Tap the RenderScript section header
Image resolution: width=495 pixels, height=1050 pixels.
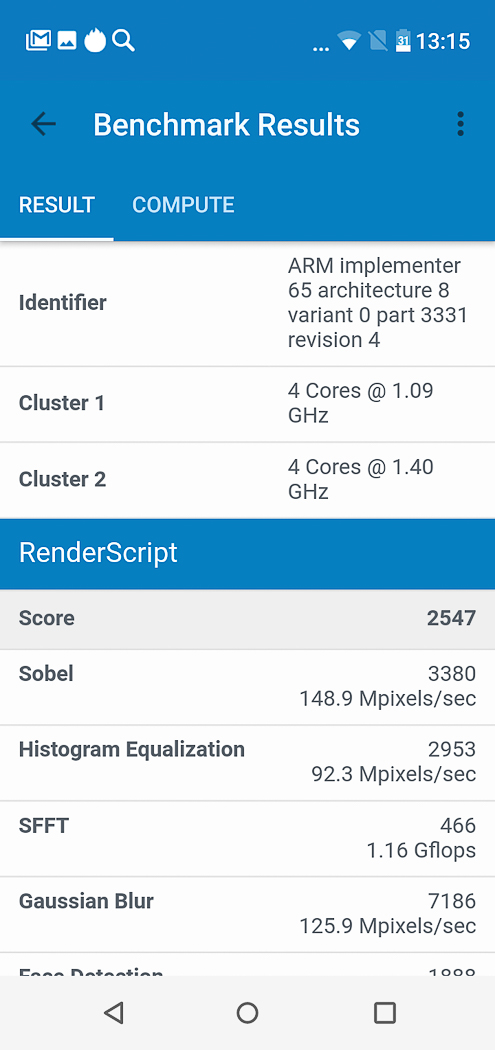[x=247, y=554]
